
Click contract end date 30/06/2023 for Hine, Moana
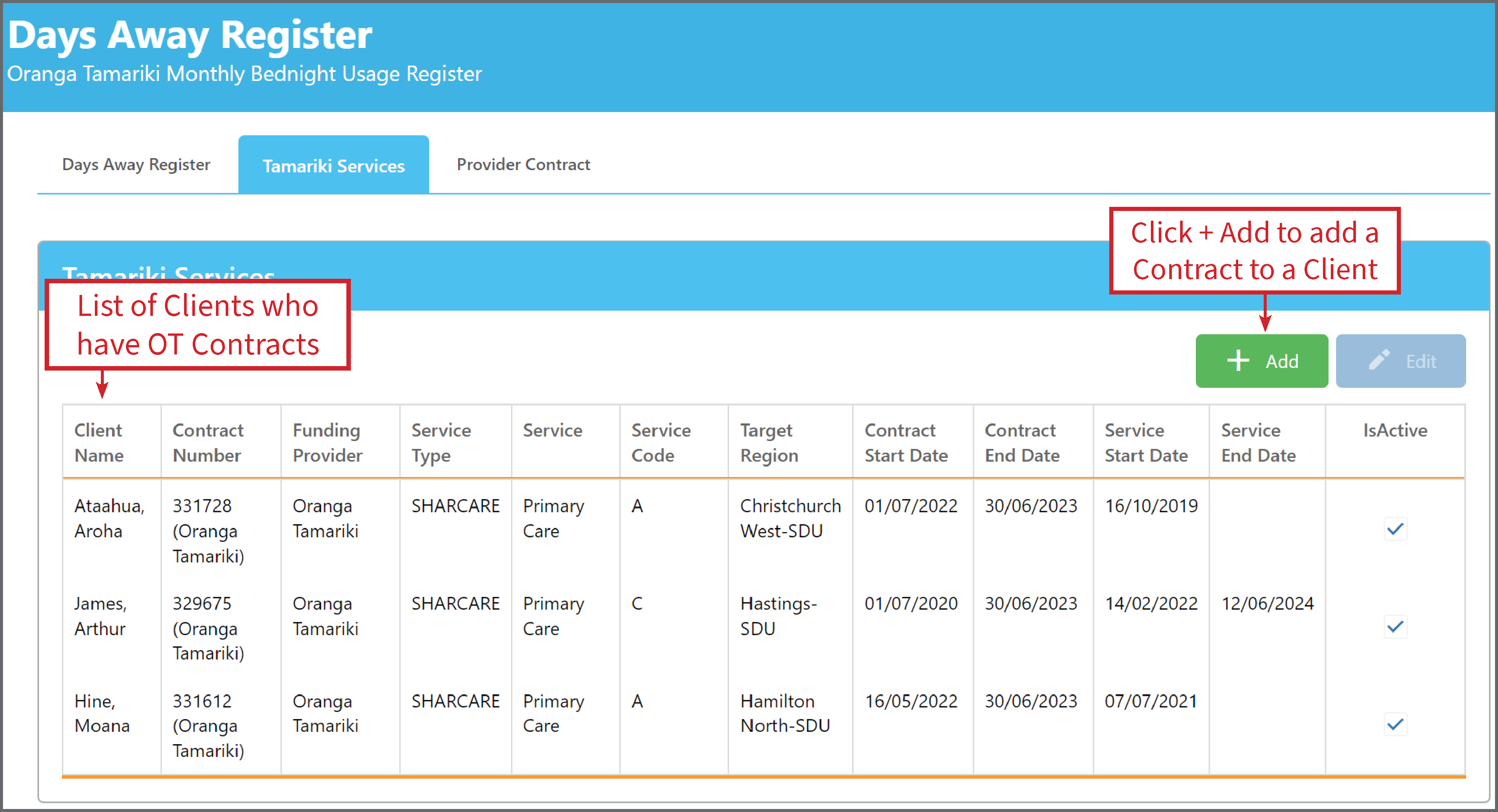pyautogui.click(x=1031, y=701)
